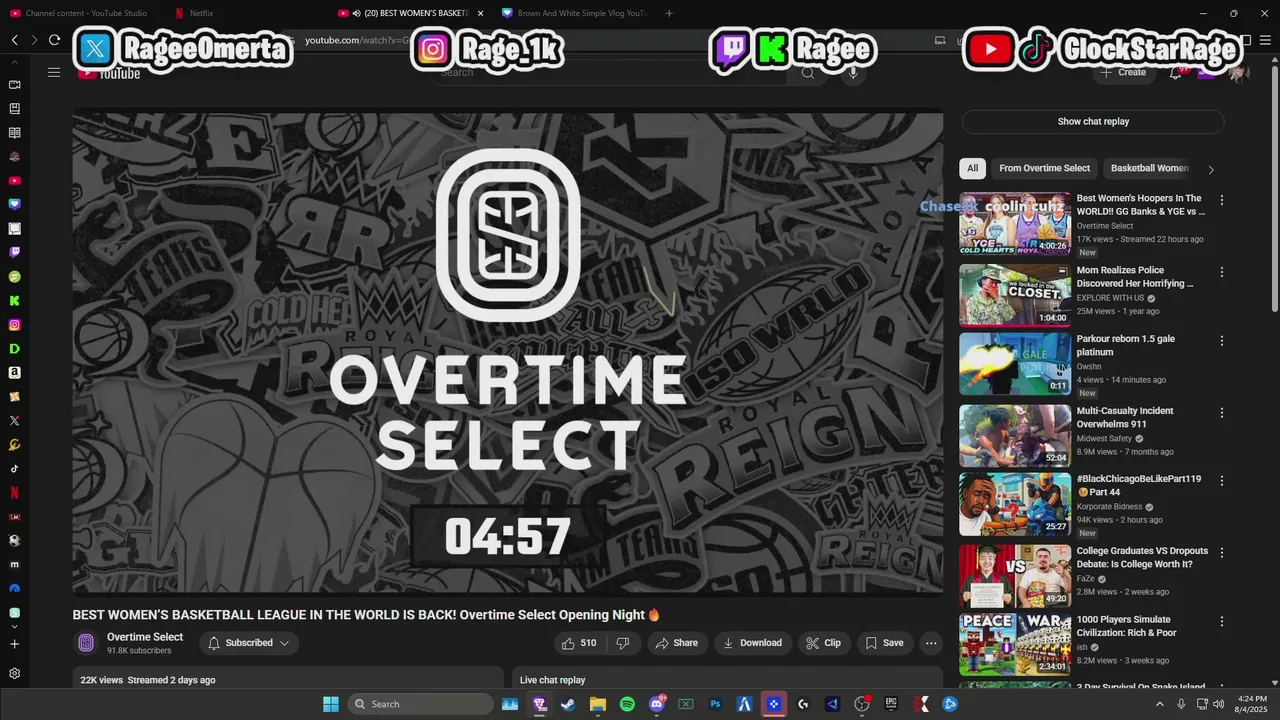Open Twitch from the browser sidebar
Viewport: 1280px width, 720px height.
14,253
